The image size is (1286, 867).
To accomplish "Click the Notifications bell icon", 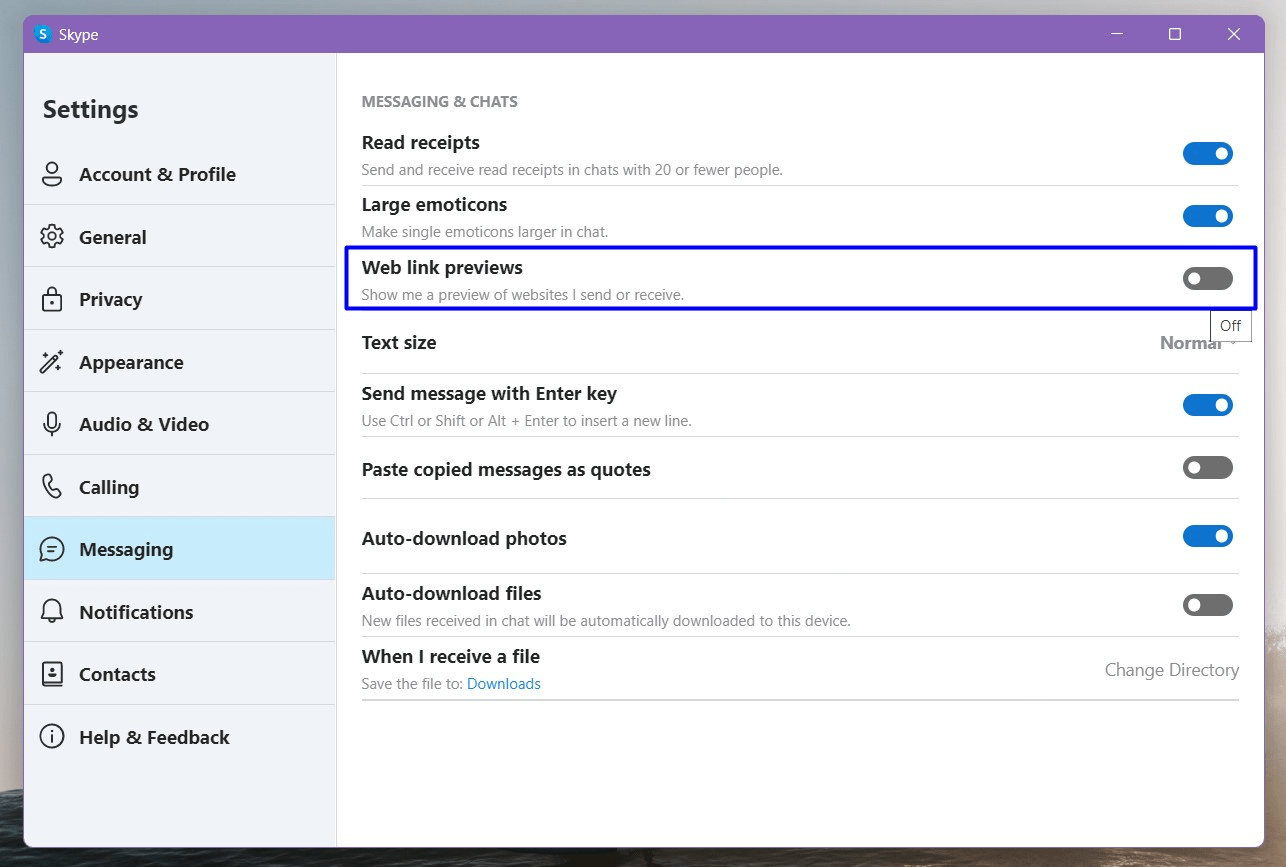I will point(52,612).
